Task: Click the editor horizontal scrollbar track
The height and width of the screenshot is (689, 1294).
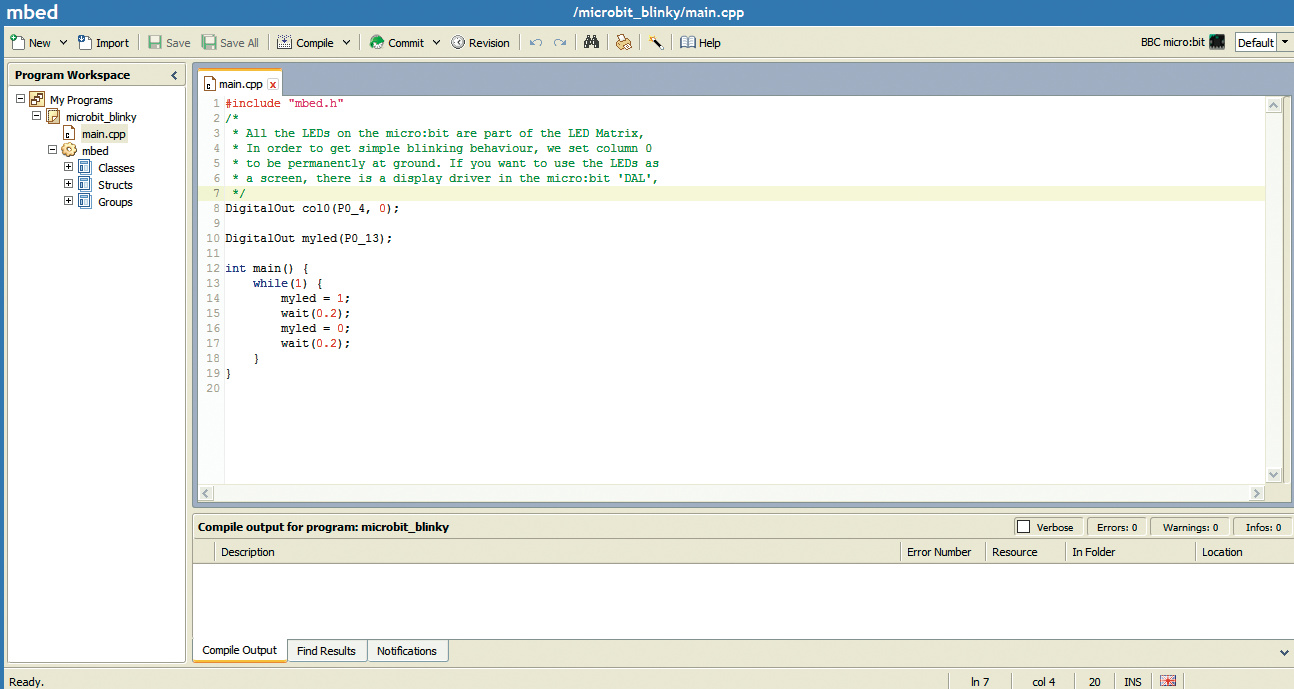Action: (730, 493)
